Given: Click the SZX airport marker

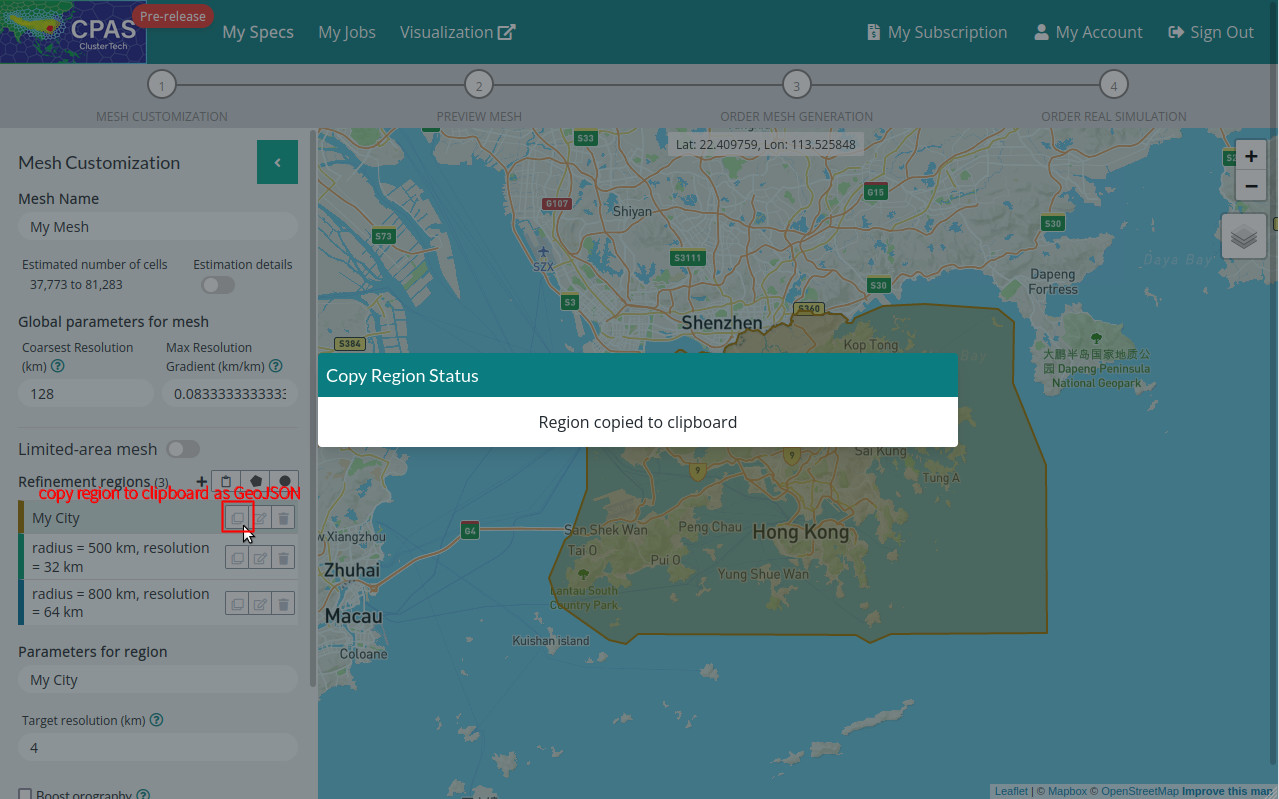Looking at the screenshot, I should coord(543,258).
